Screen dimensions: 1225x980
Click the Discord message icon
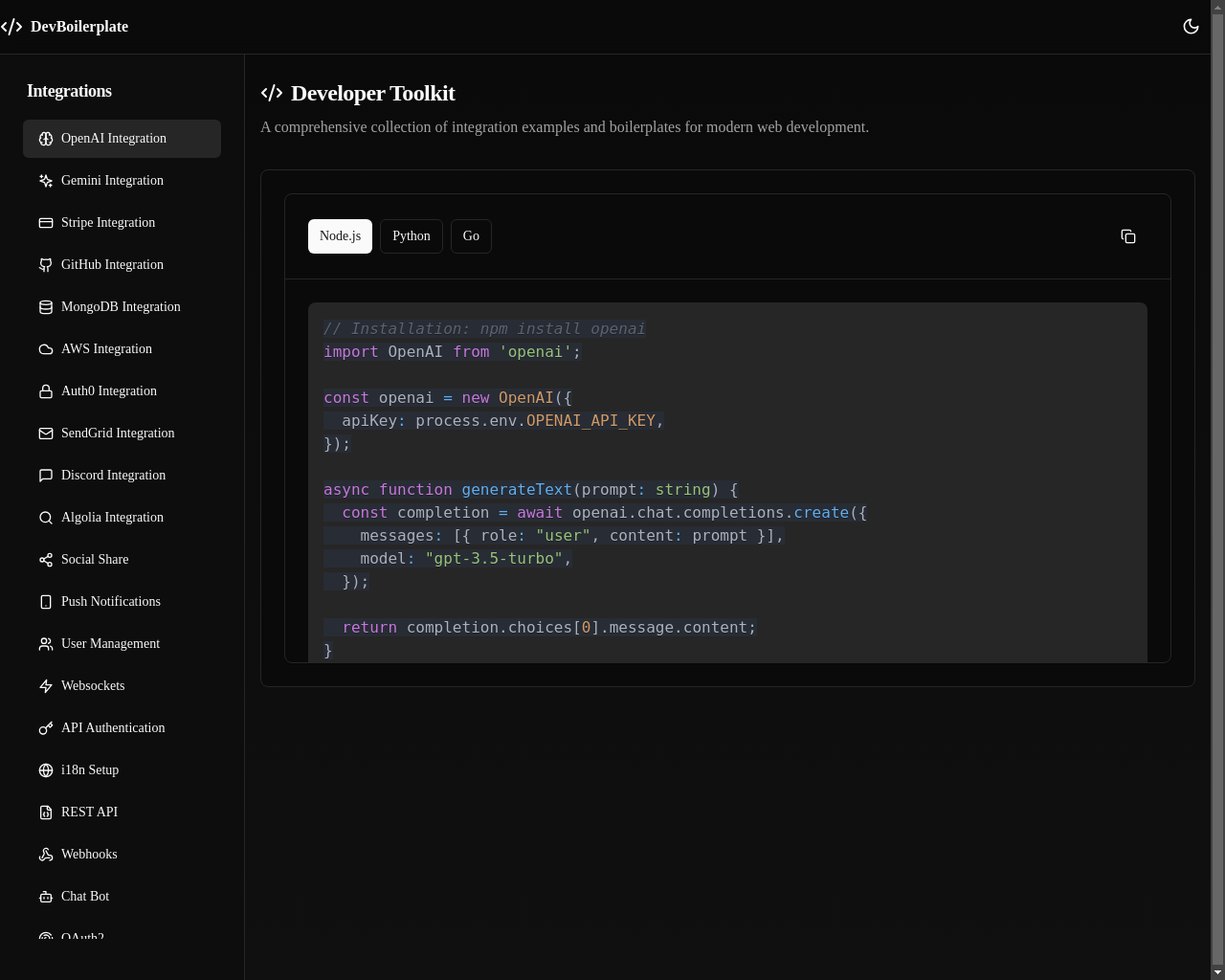point(46,476)
